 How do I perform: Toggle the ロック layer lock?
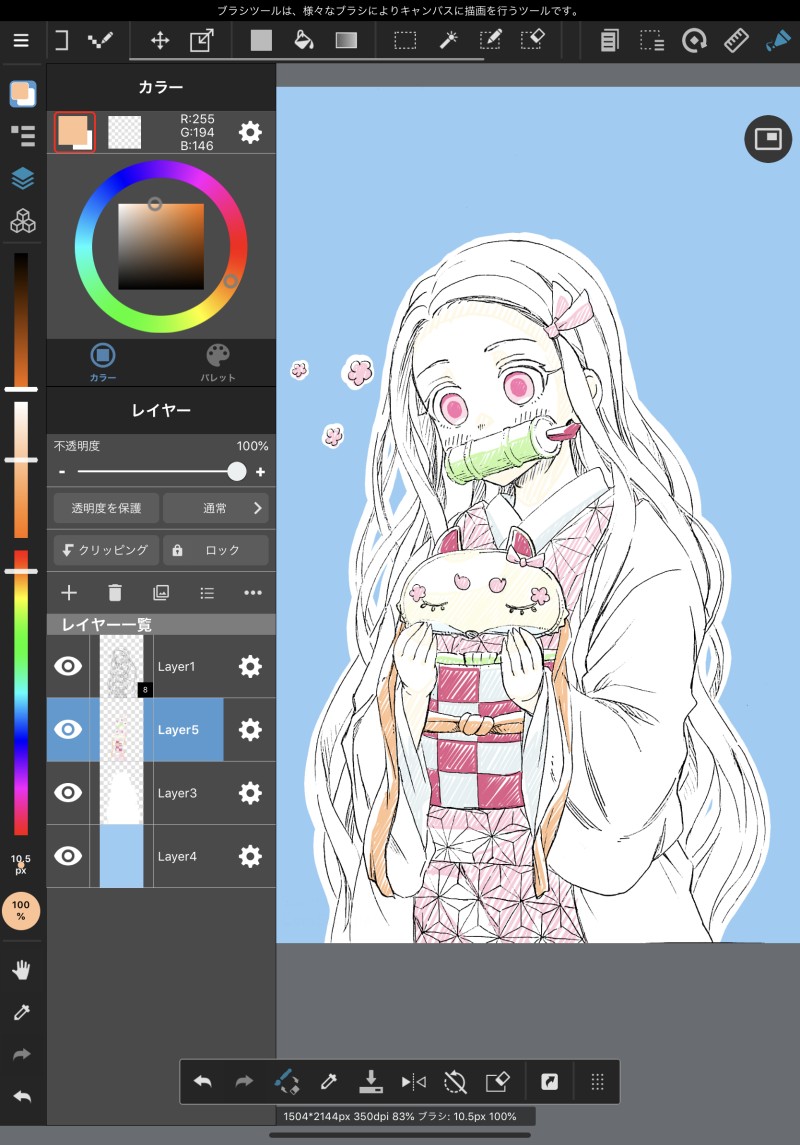(215, 550)
